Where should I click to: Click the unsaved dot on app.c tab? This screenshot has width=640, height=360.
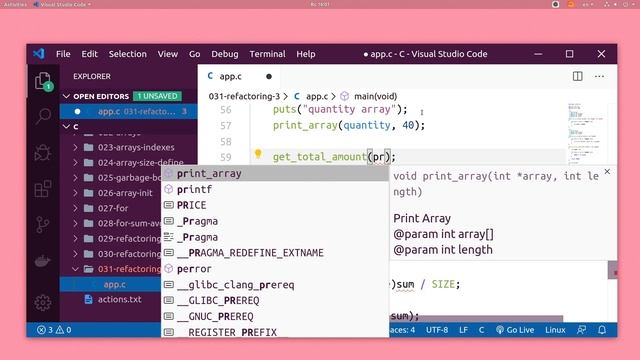tap(269, 76)
